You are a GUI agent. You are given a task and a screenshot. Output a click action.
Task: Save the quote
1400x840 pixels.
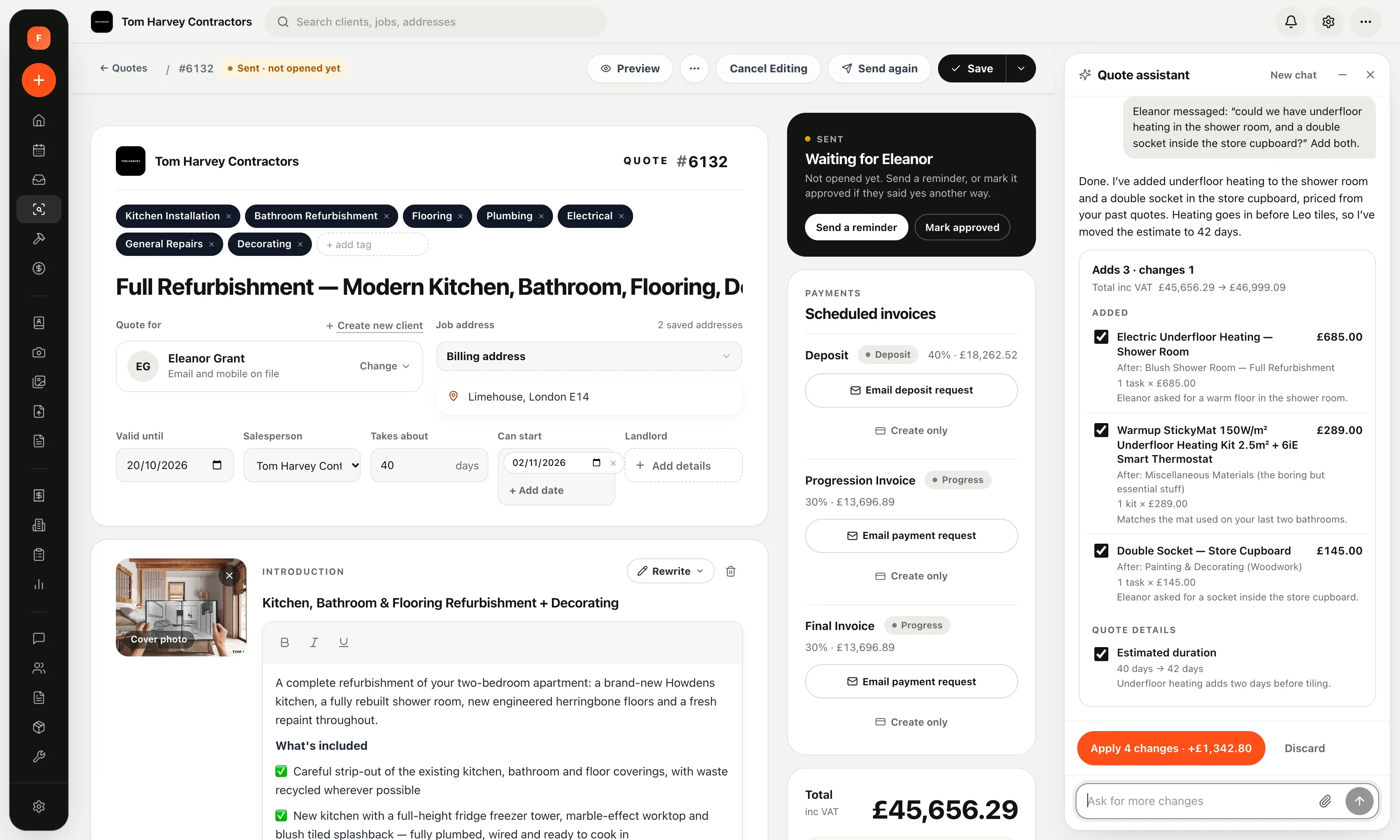(x=971, y=68)
